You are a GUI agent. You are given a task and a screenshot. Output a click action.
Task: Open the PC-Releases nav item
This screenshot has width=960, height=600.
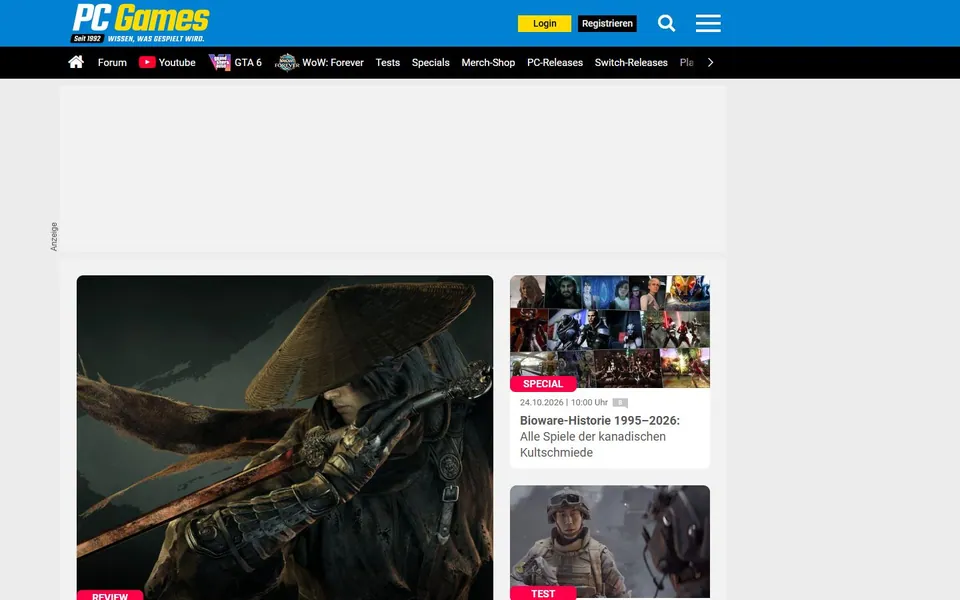point(555,62)
